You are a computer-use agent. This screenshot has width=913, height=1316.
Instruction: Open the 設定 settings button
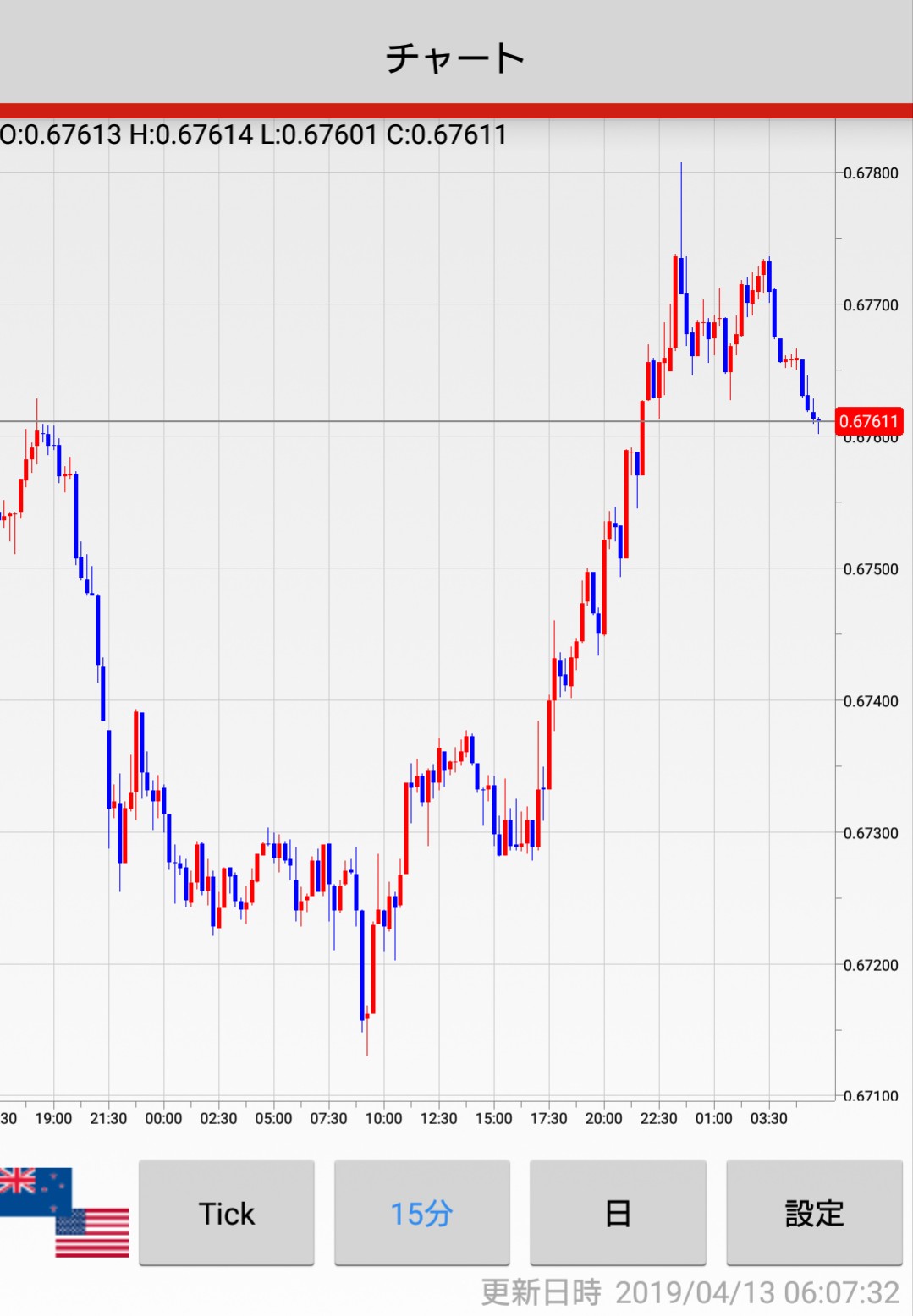coord(814,1213)
